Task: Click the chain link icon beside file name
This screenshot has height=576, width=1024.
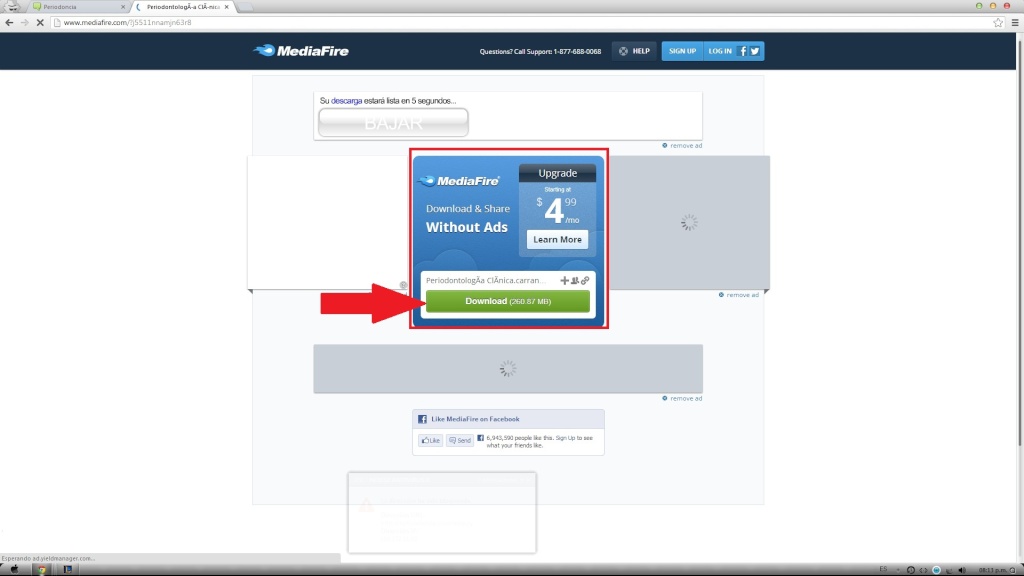Action: (585, 281)
